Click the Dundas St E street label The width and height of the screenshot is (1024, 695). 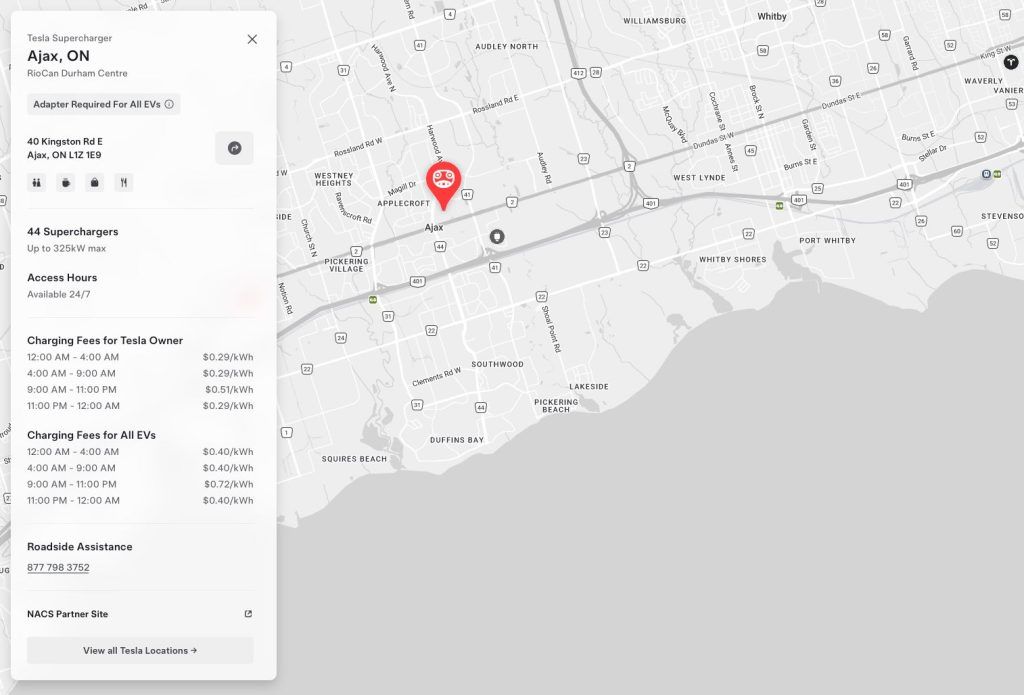pyautogui.click(x=840, y=101)
